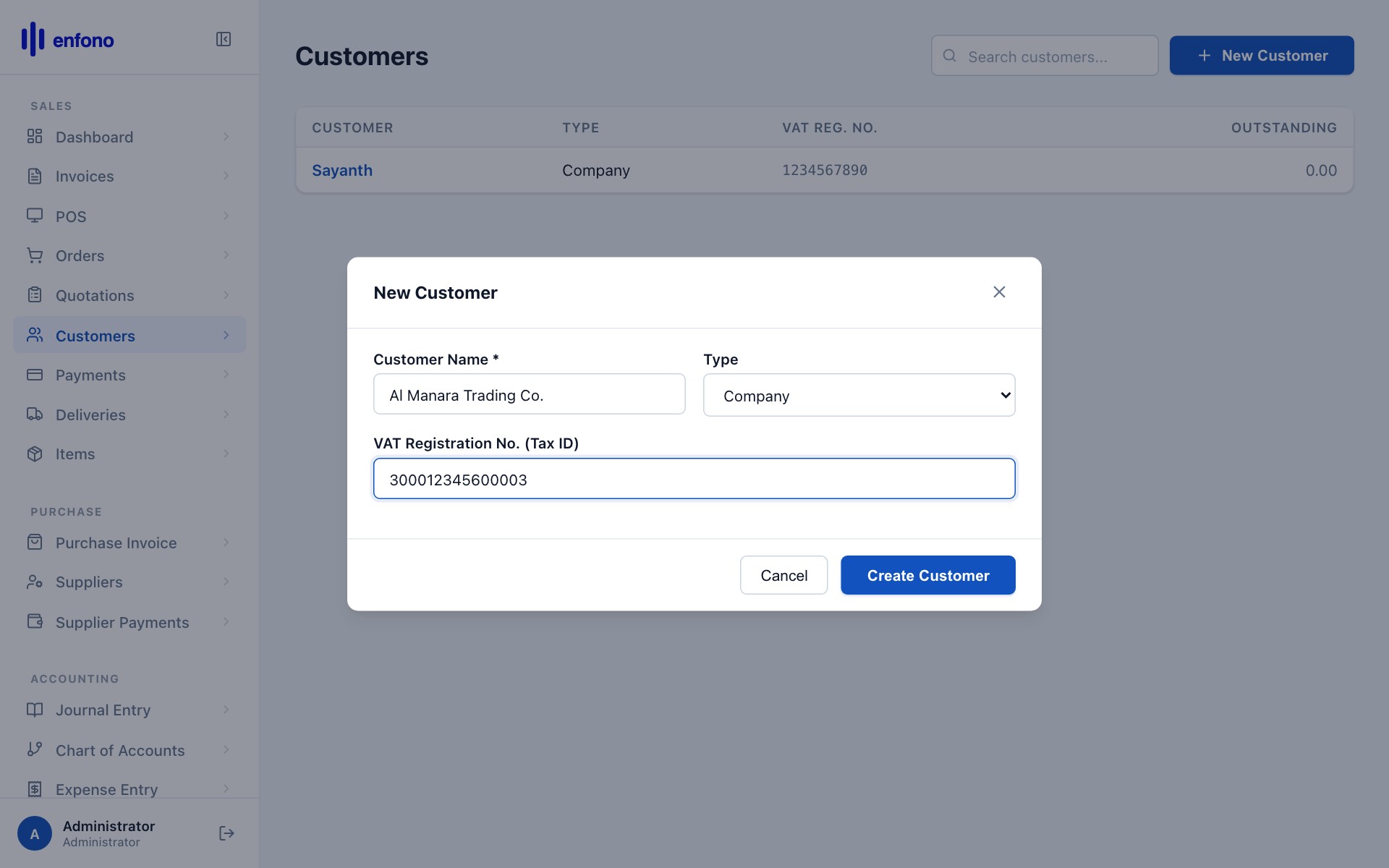Select the Invoices document icon
Screen dimensions: 1389x868
(35, 176)
